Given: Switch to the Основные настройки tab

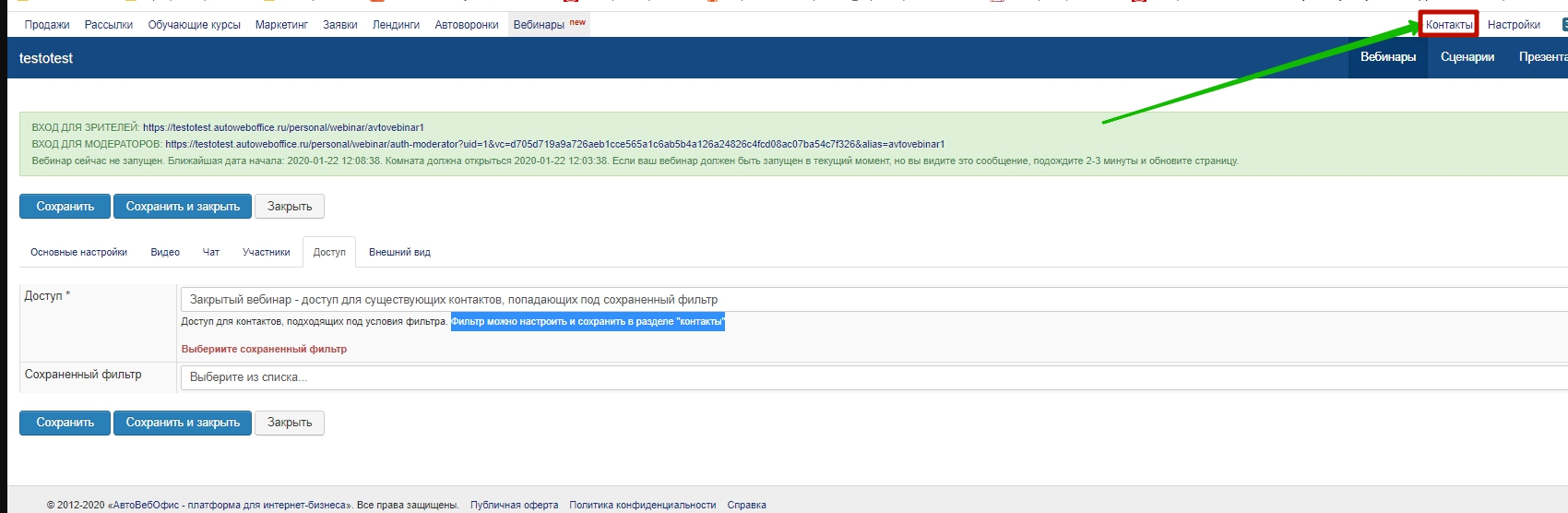Looking at the screenshot, I should 78,252.
